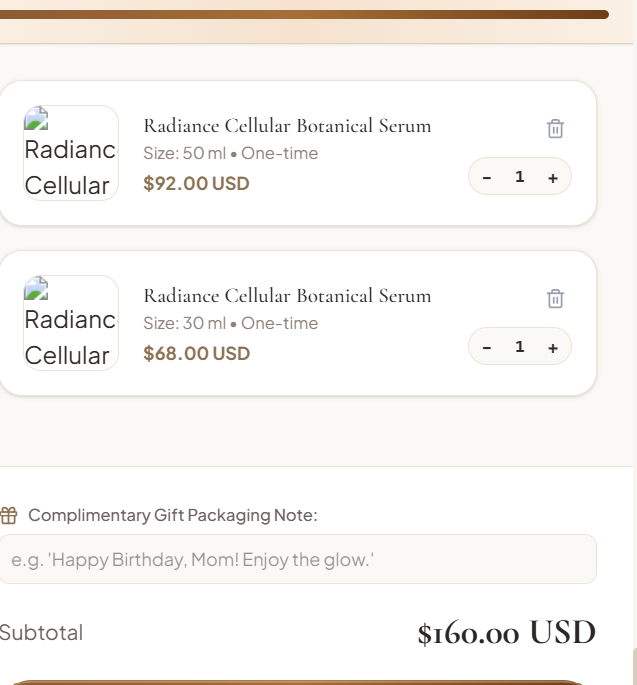Open the 50 ml Radiance Cellular Botanical Serum title
The height and width of the screenshot is (685, 637).
click(287, 126)
